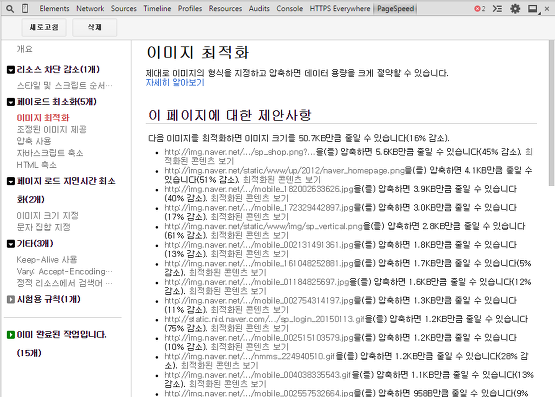Open the mobile_002754314197.jpg link
Screen dimensions: 555x397
point(259,300)
